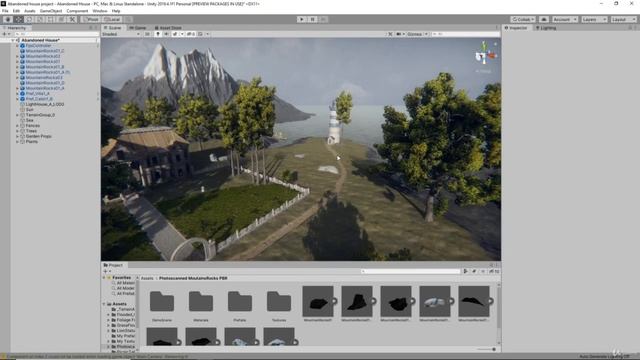The image size is (640, 360).
Task: Open the GameObject menu
Action: tap(51, 11)
